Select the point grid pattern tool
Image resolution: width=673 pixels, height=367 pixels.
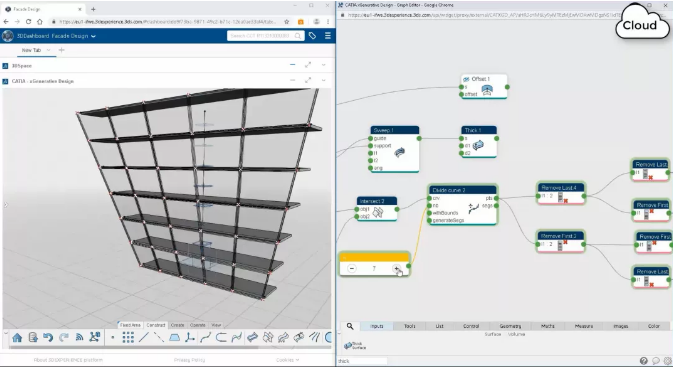128,338
